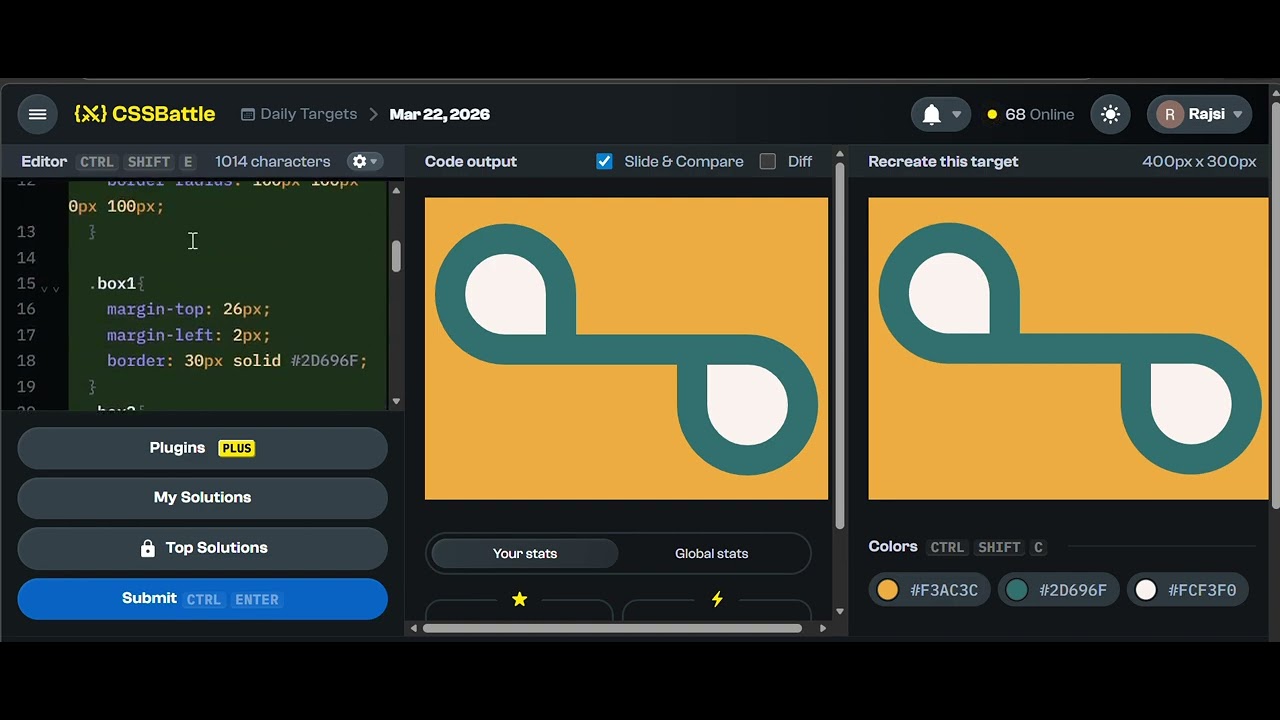This screenshot has height=720, width=1280.
Task: Click the Editor panel heading
Action: click(x=44, y=161)
